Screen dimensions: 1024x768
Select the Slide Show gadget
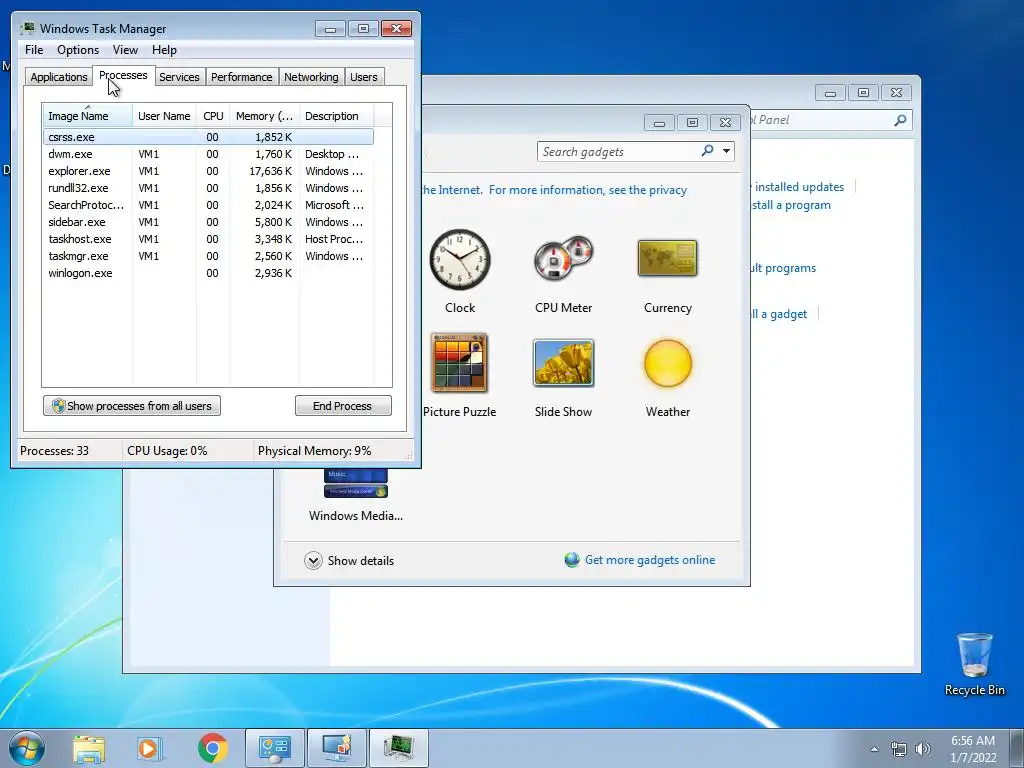pyautogui.click(x=563, y=363)
